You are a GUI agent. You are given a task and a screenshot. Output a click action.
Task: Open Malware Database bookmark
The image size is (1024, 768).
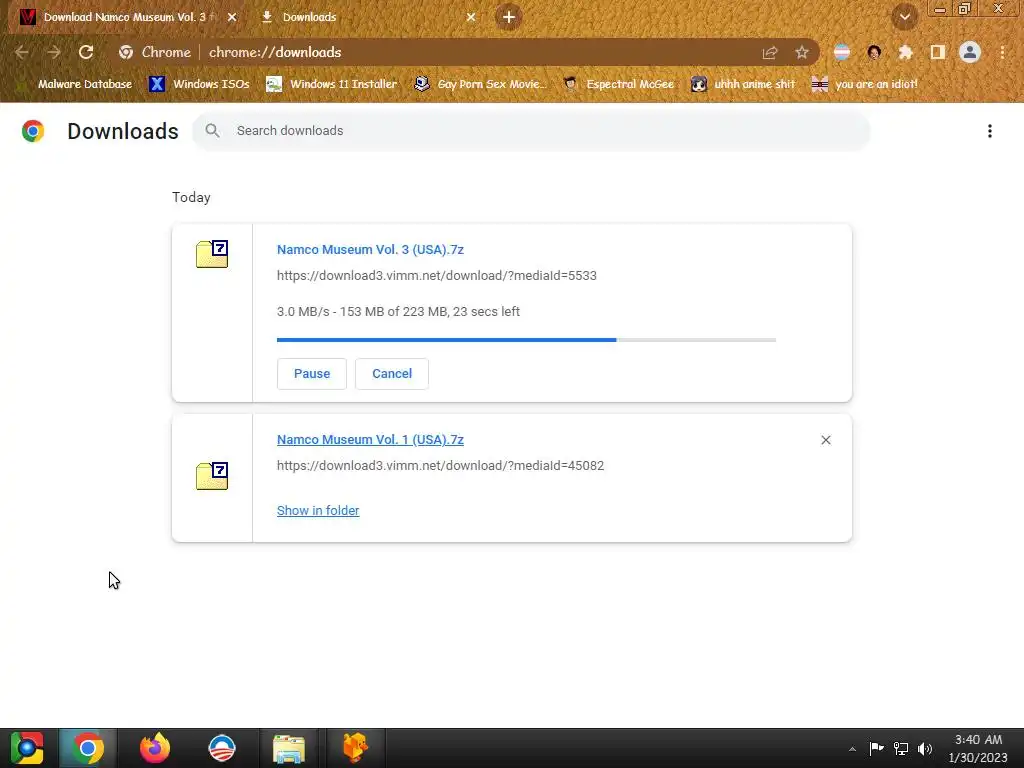click(76, 84)
